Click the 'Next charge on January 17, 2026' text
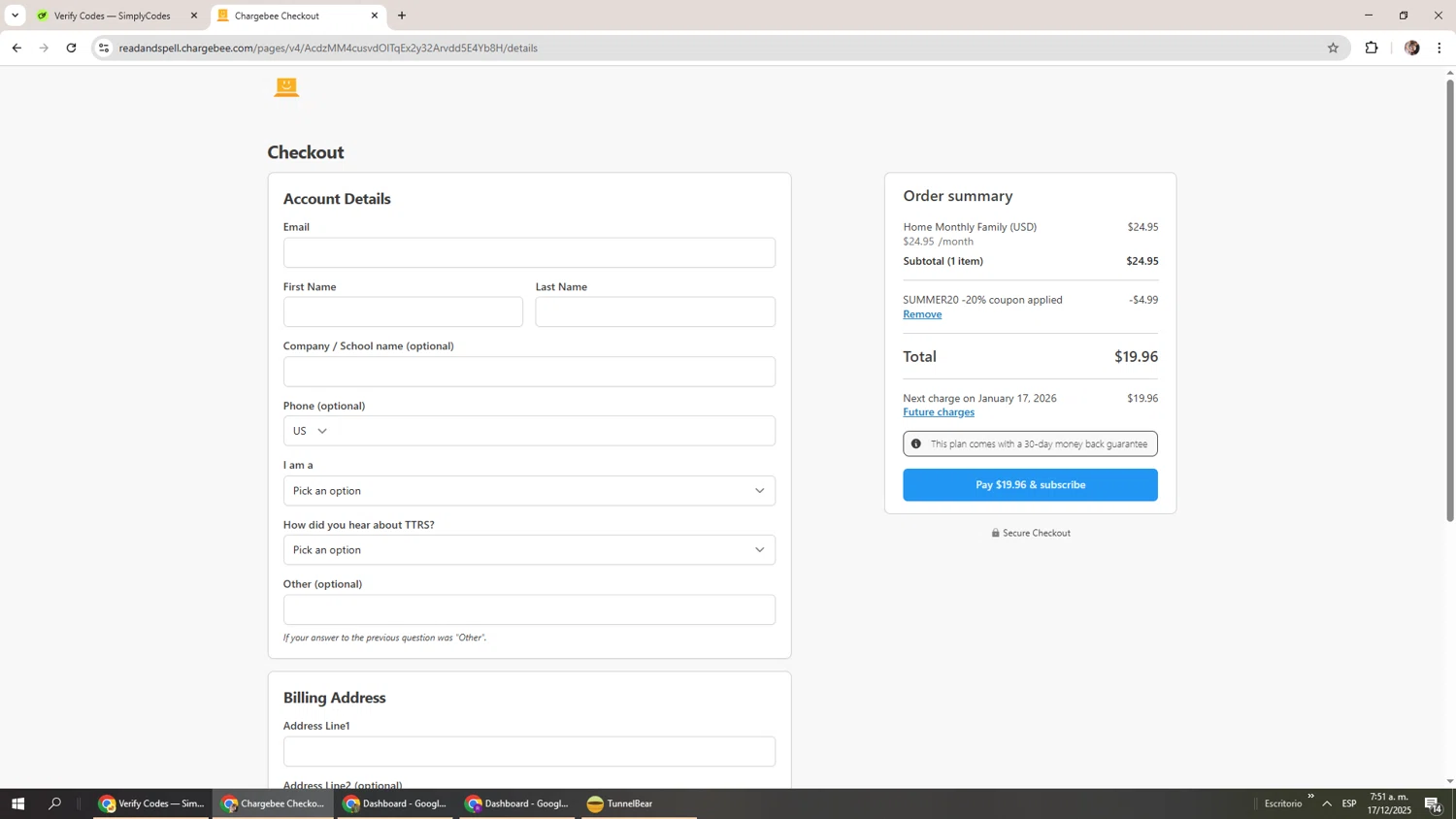 point(979,398)
